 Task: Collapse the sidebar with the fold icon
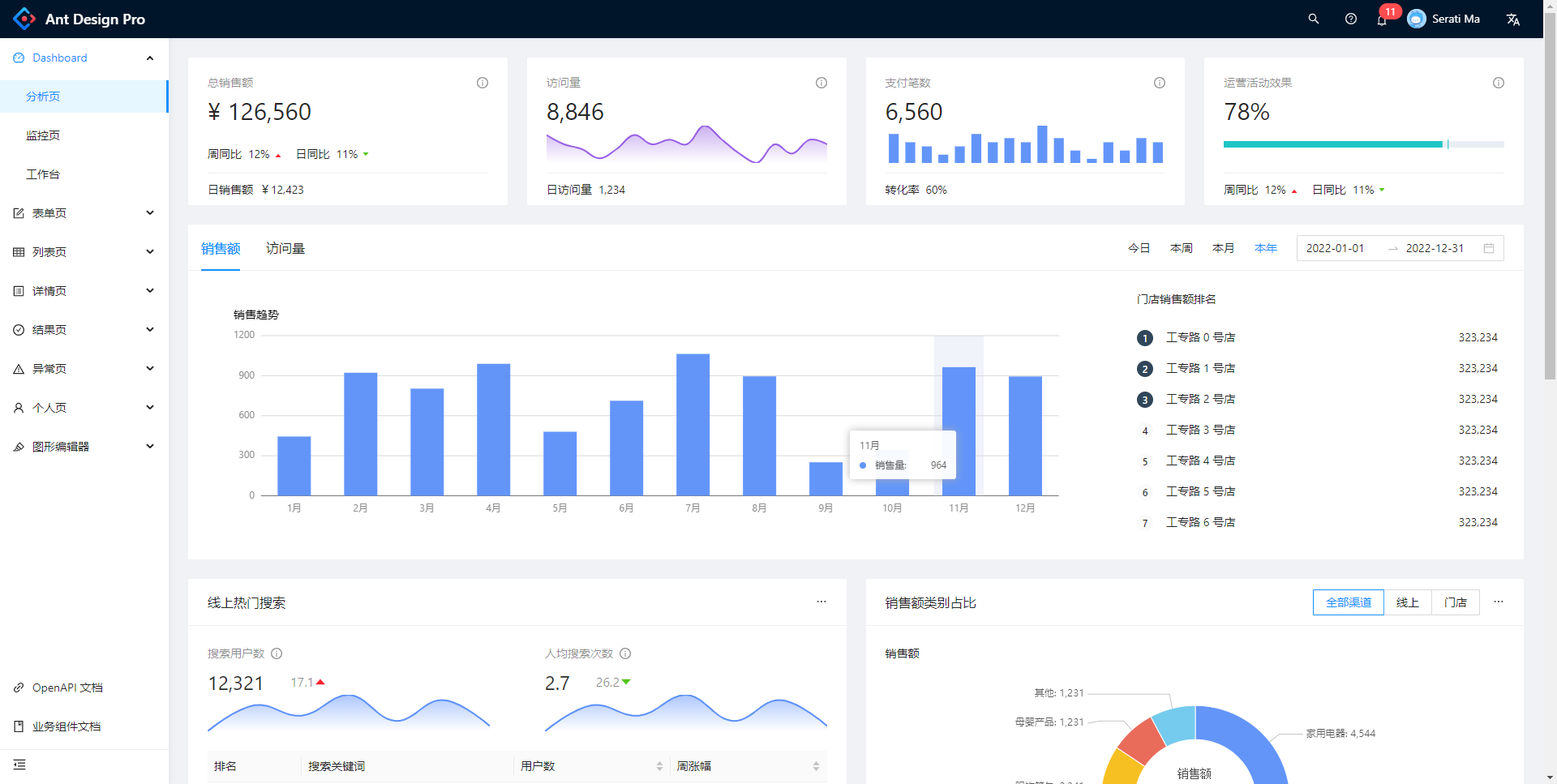click(x=19, y=765)
